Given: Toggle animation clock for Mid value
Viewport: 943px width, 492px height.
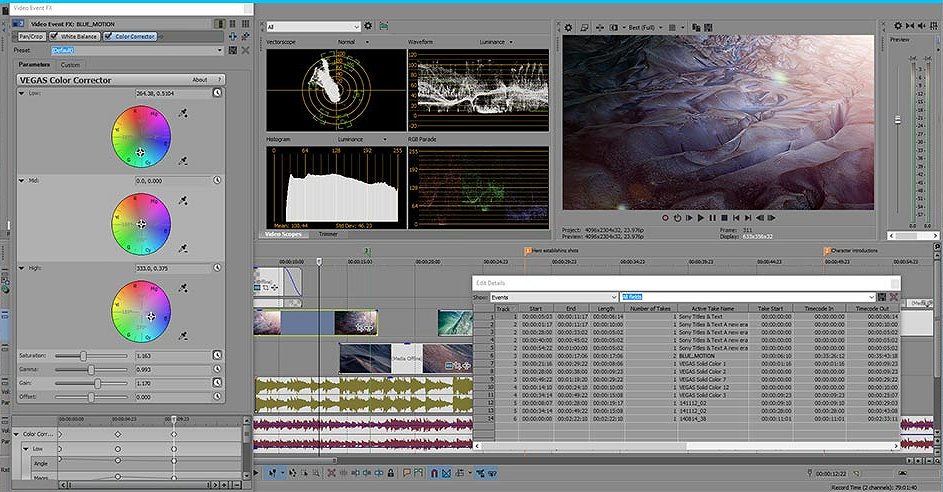Looking at the screenshot, I should [217, 180].
